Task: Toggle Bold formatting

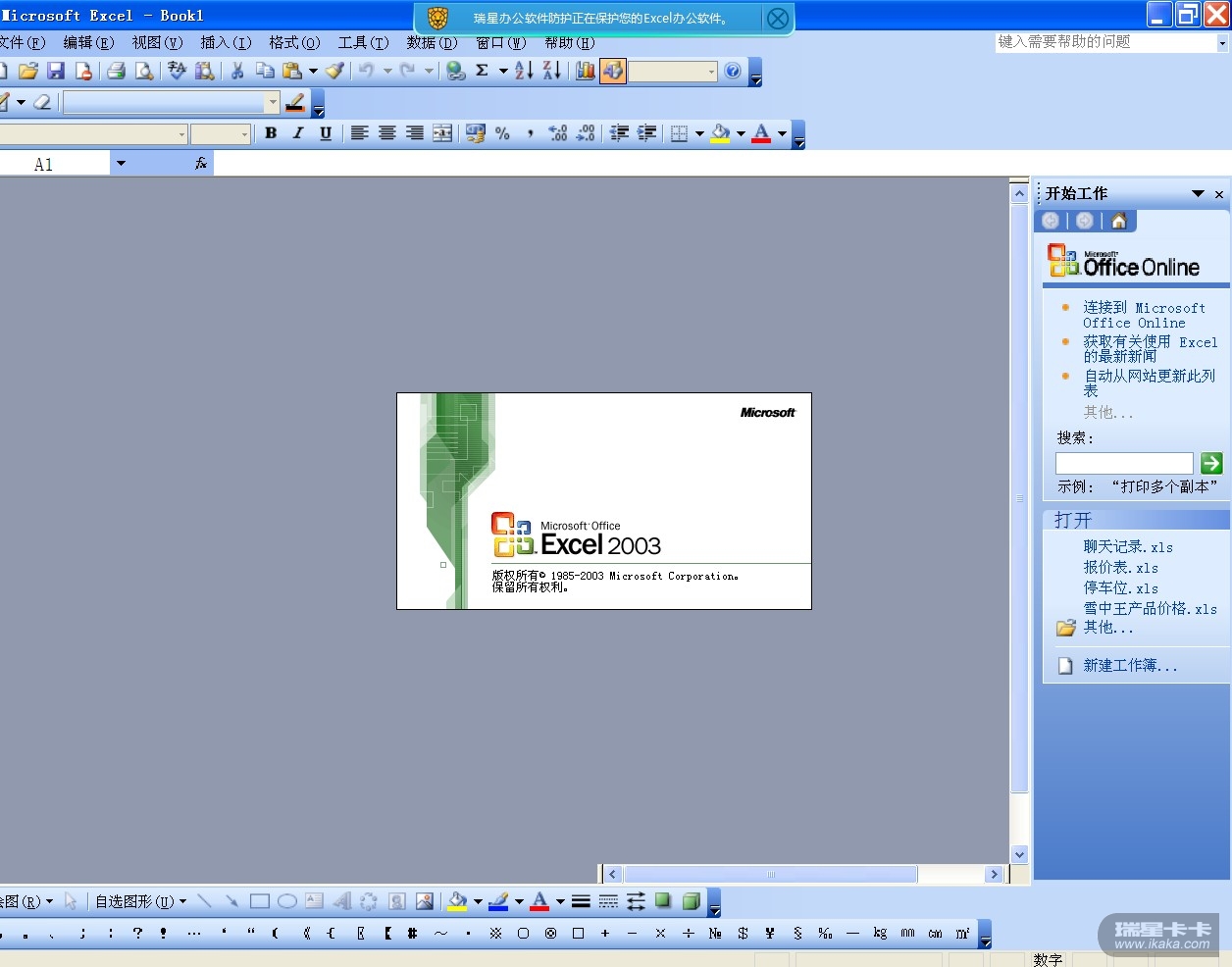Action: [x=271, y=133]
